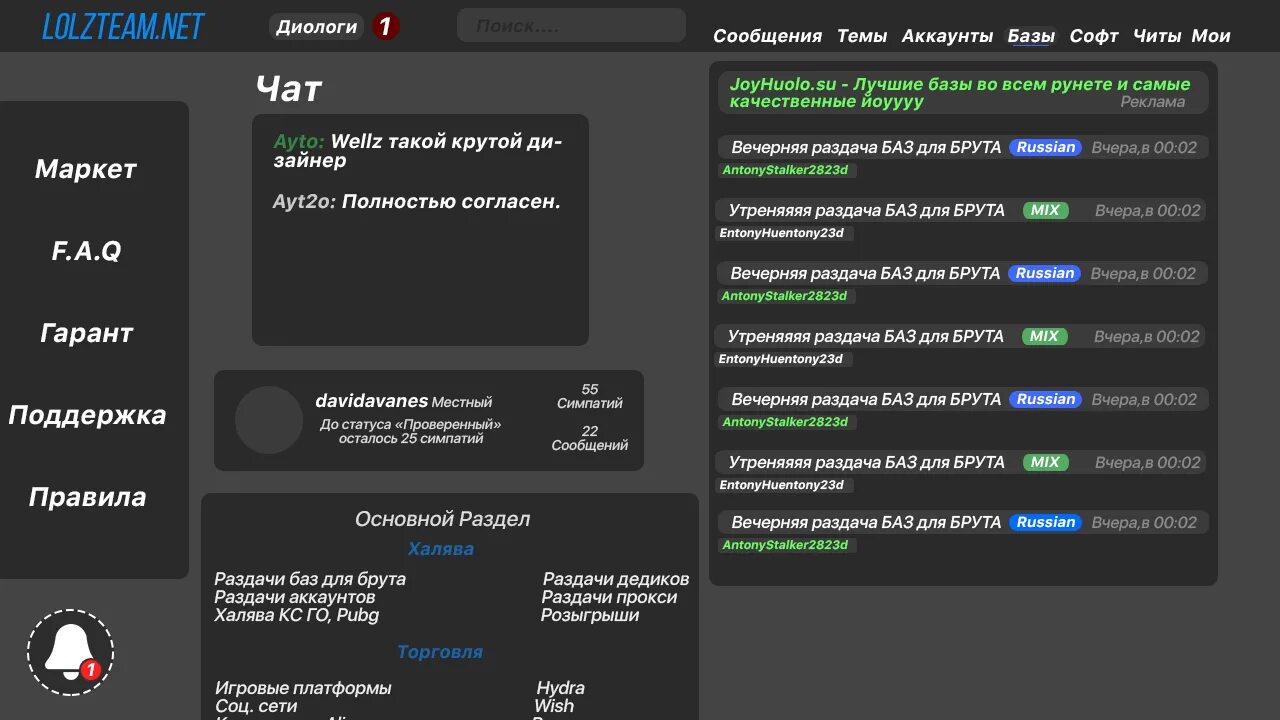Click the 22 Сообщений counter

click(x=590, y=438)
